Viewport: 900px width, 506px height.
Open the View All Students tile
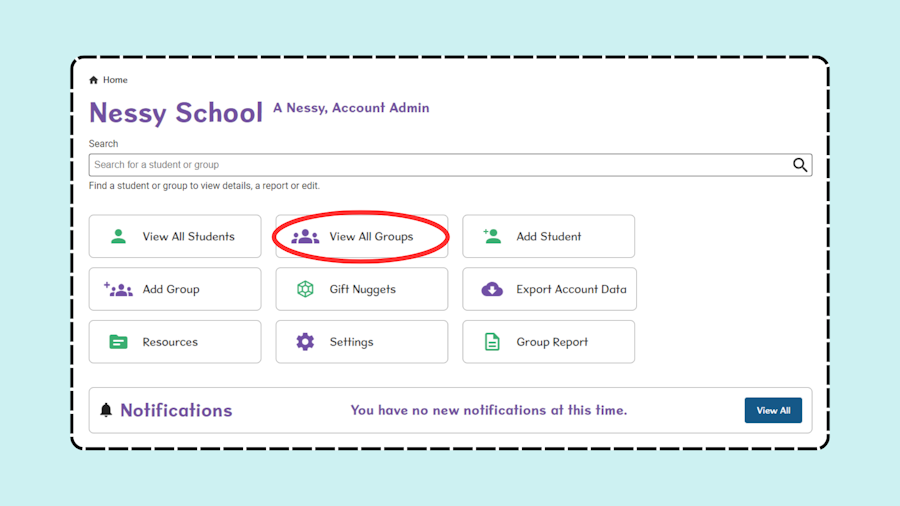click(x=175, y=236)
